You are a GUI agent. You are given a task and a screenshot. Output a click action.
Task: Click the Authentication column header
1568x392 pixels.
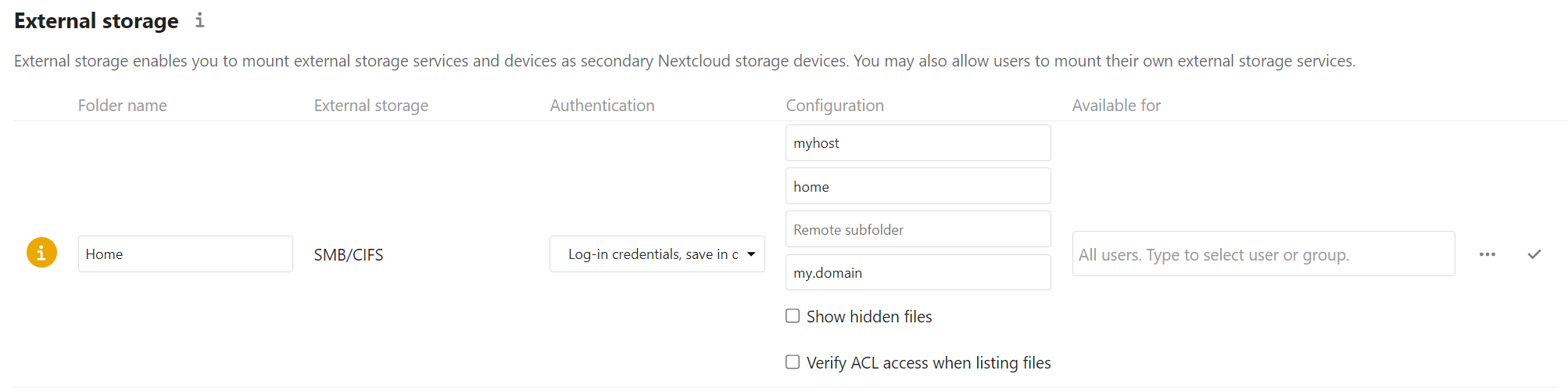click(x=602, y=106)
